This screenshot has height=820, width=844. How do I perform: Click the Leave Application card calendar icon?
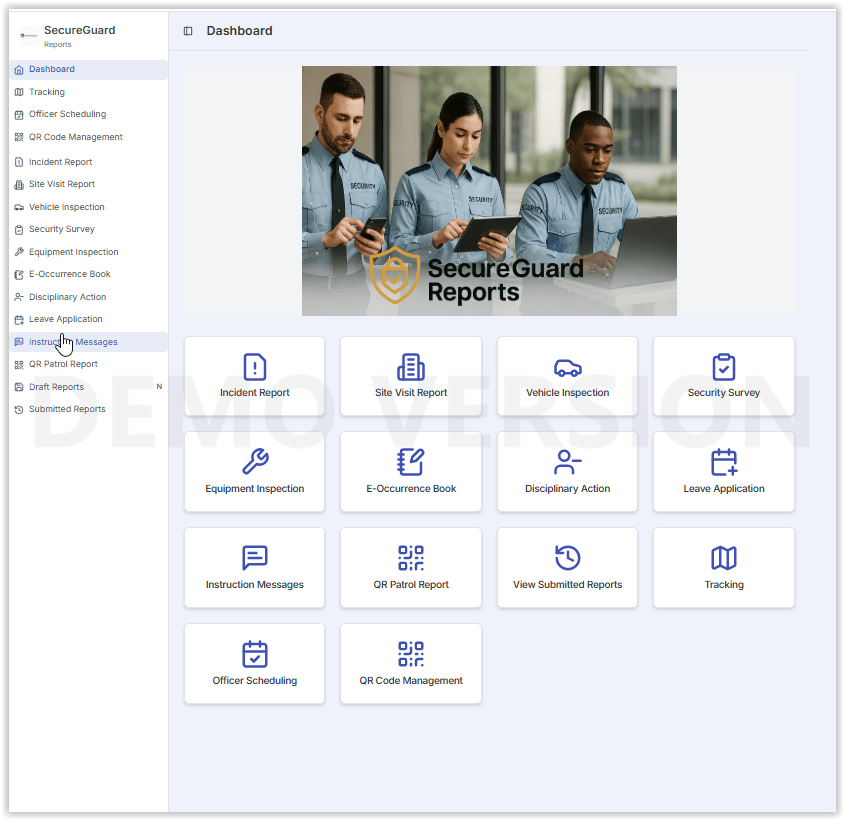coord(724,462)
